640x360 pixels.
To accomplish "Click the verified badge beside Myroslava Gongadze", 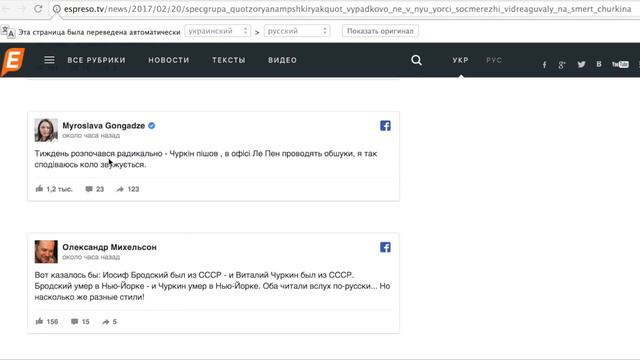I will click(x=151, y=126).
